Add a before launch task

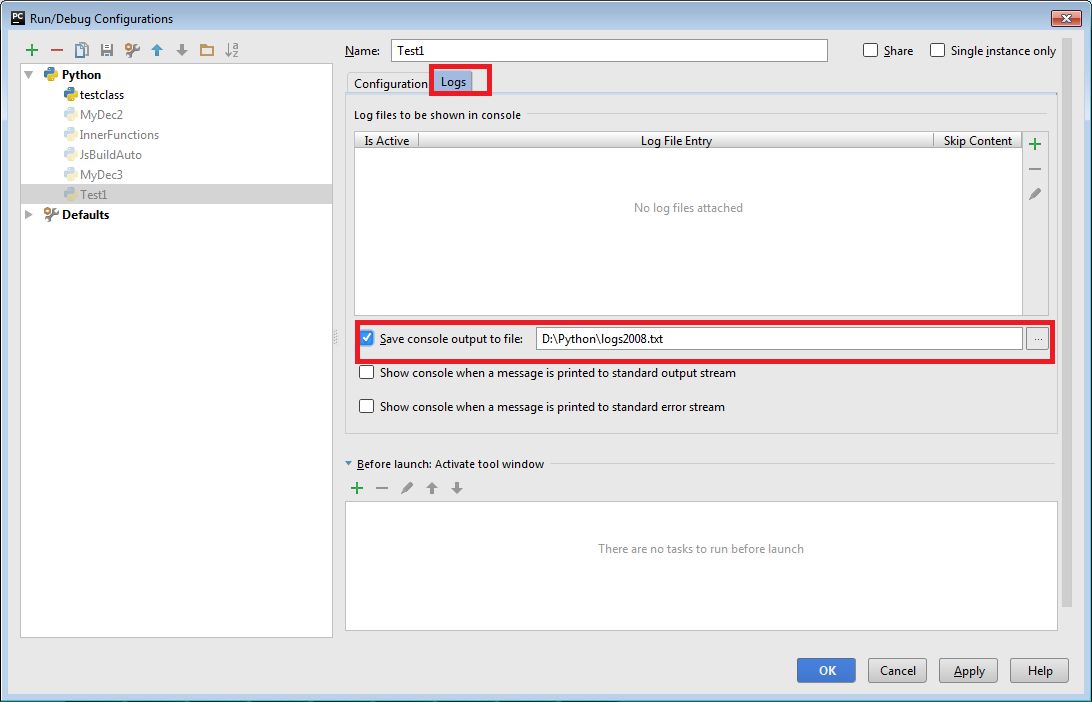click(x=357, y=488)
